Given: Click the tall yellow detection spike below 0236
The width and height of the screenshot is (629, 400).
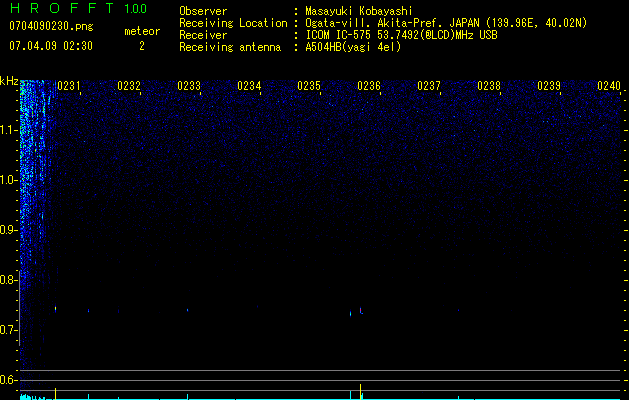Looking at the screenshot, I should [360, 391].
